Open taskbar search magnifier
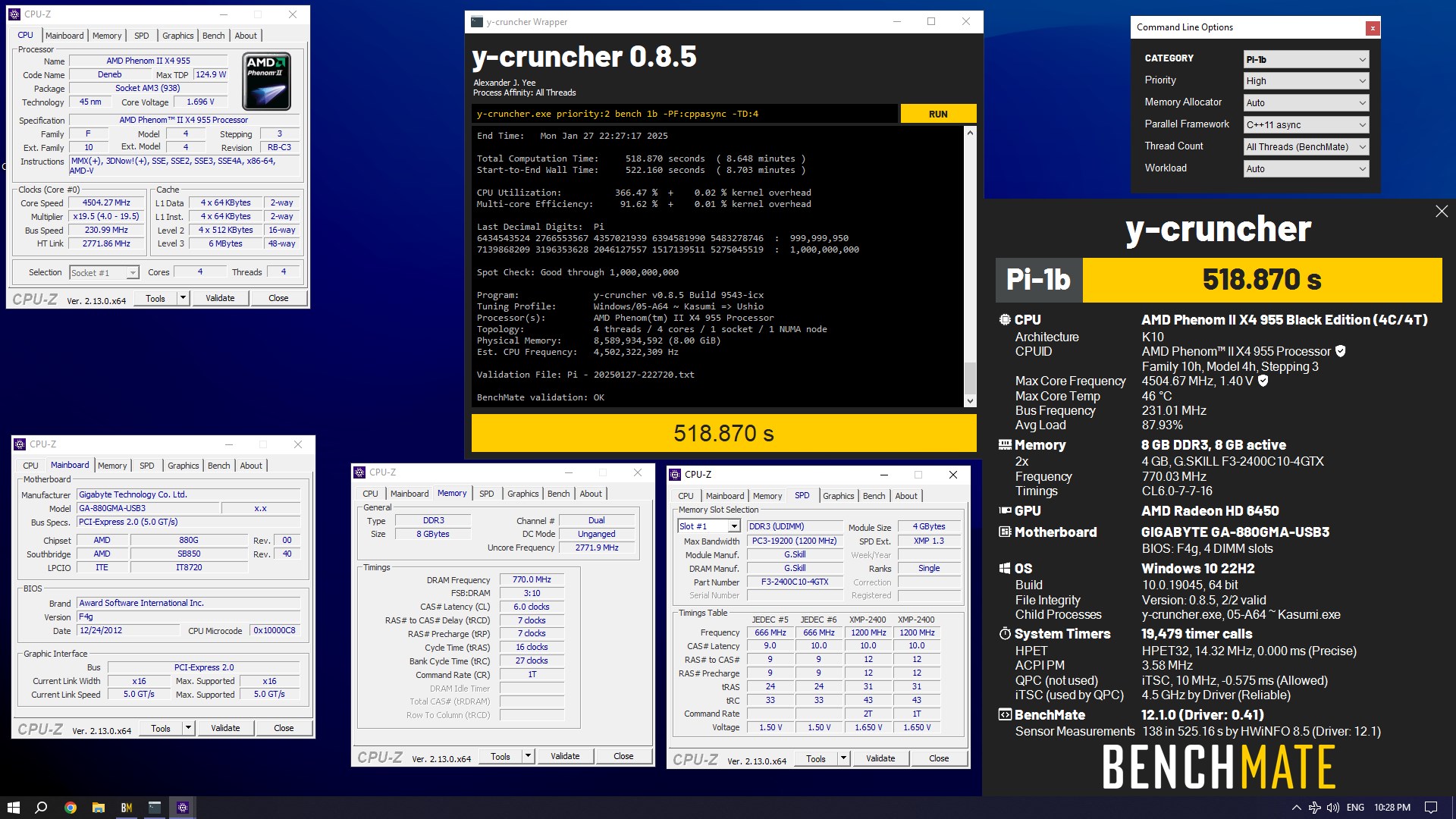Screen dimensions: 1456x819 [42, 808]
